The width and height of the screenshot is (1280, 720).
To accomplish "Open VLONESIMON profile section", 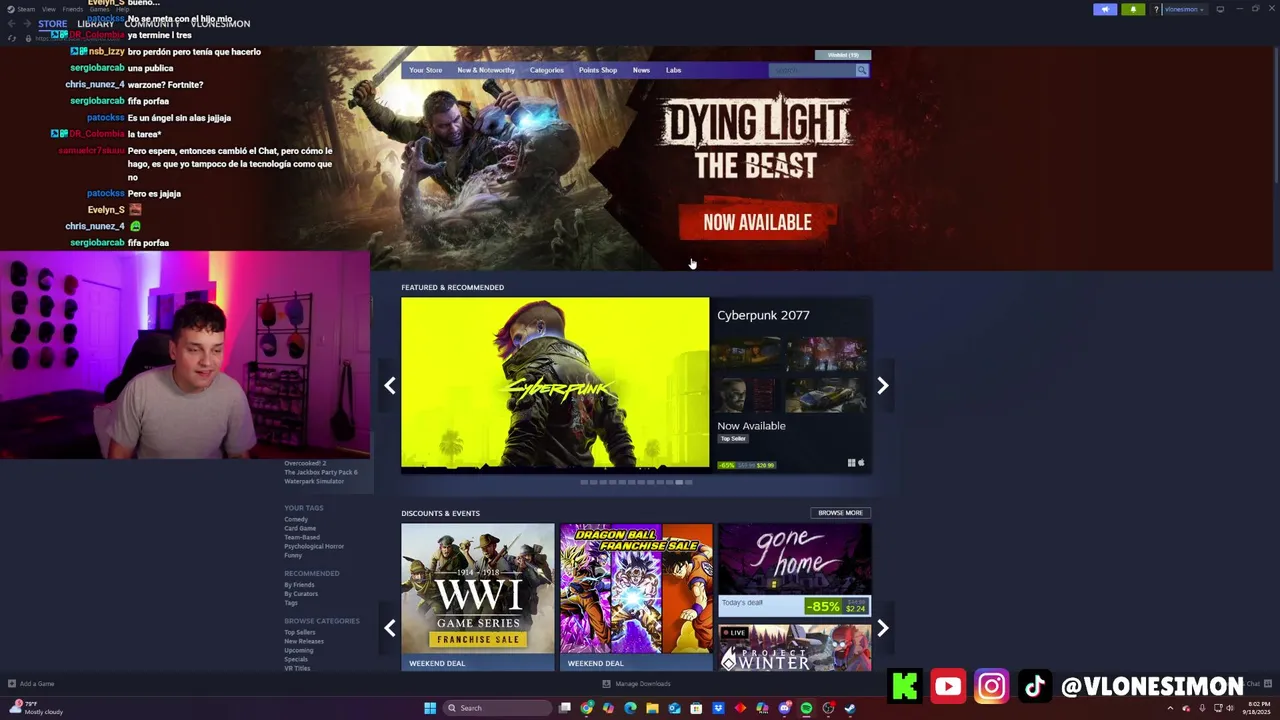I will click(x=220, y=24).
